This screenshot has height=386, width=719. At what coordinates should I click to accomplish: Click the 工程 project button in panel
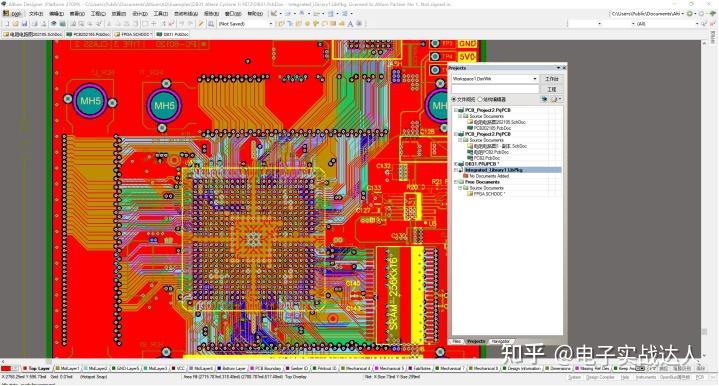click(x=552, y=89)
